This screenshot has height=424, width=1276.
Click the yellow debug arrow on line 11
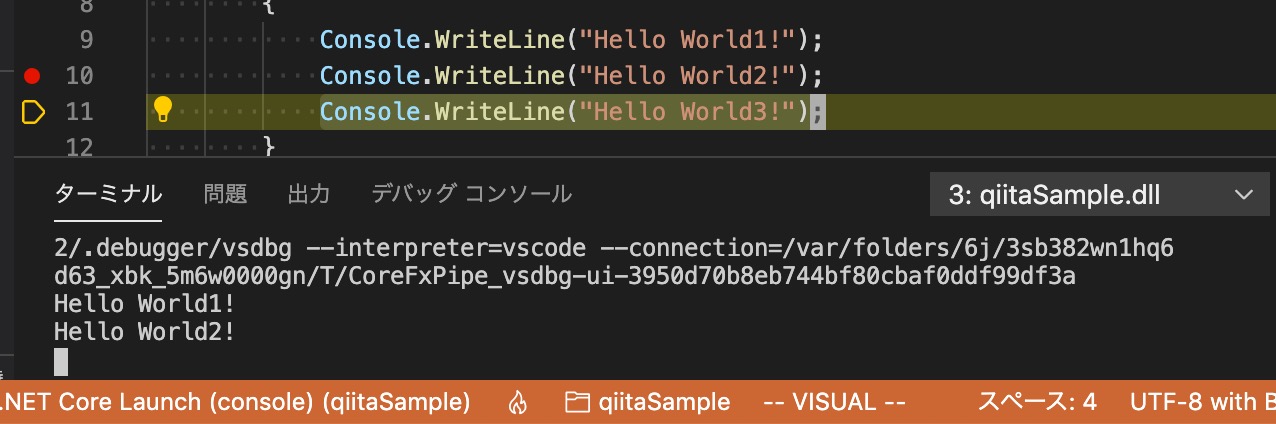coord(33,112)
